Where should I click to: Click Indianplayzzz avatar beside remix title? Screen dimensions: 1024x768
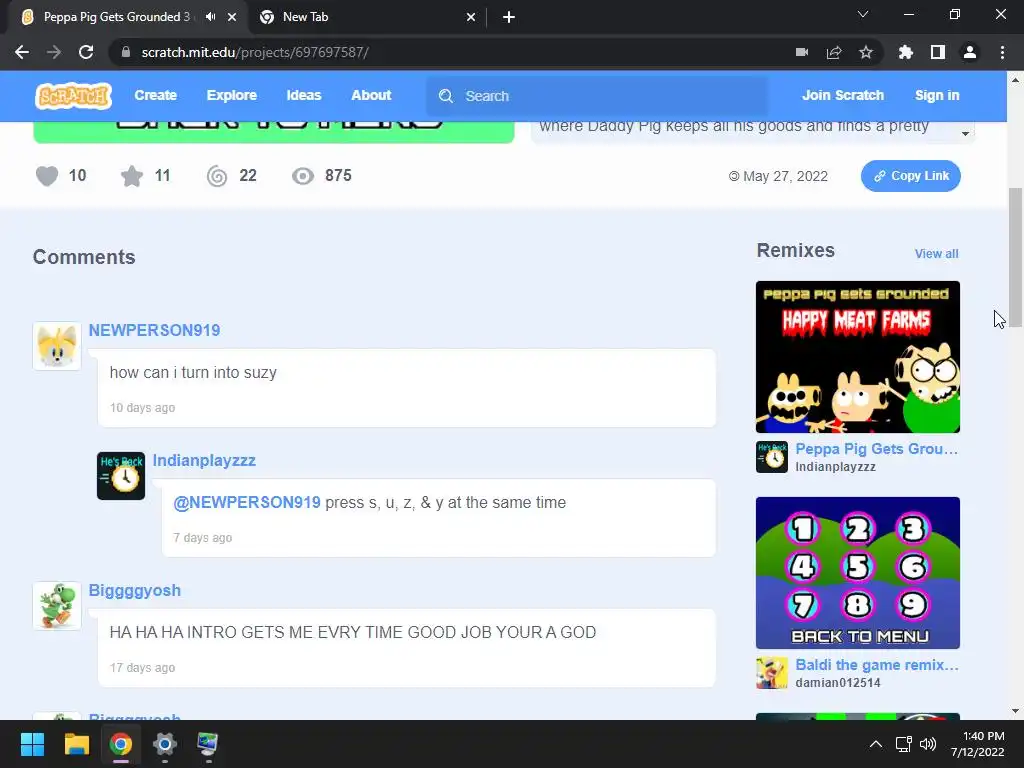coord(772,457)
